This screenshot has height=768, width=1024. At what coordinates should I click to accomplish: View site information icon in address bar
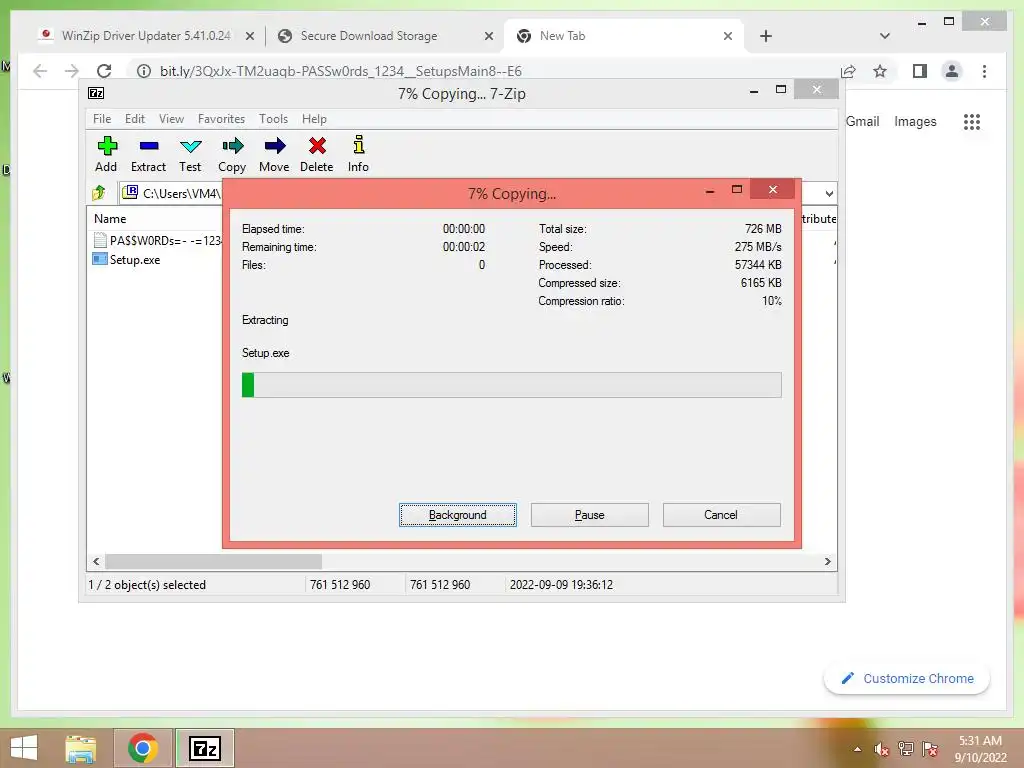click(x=144, y=71)
